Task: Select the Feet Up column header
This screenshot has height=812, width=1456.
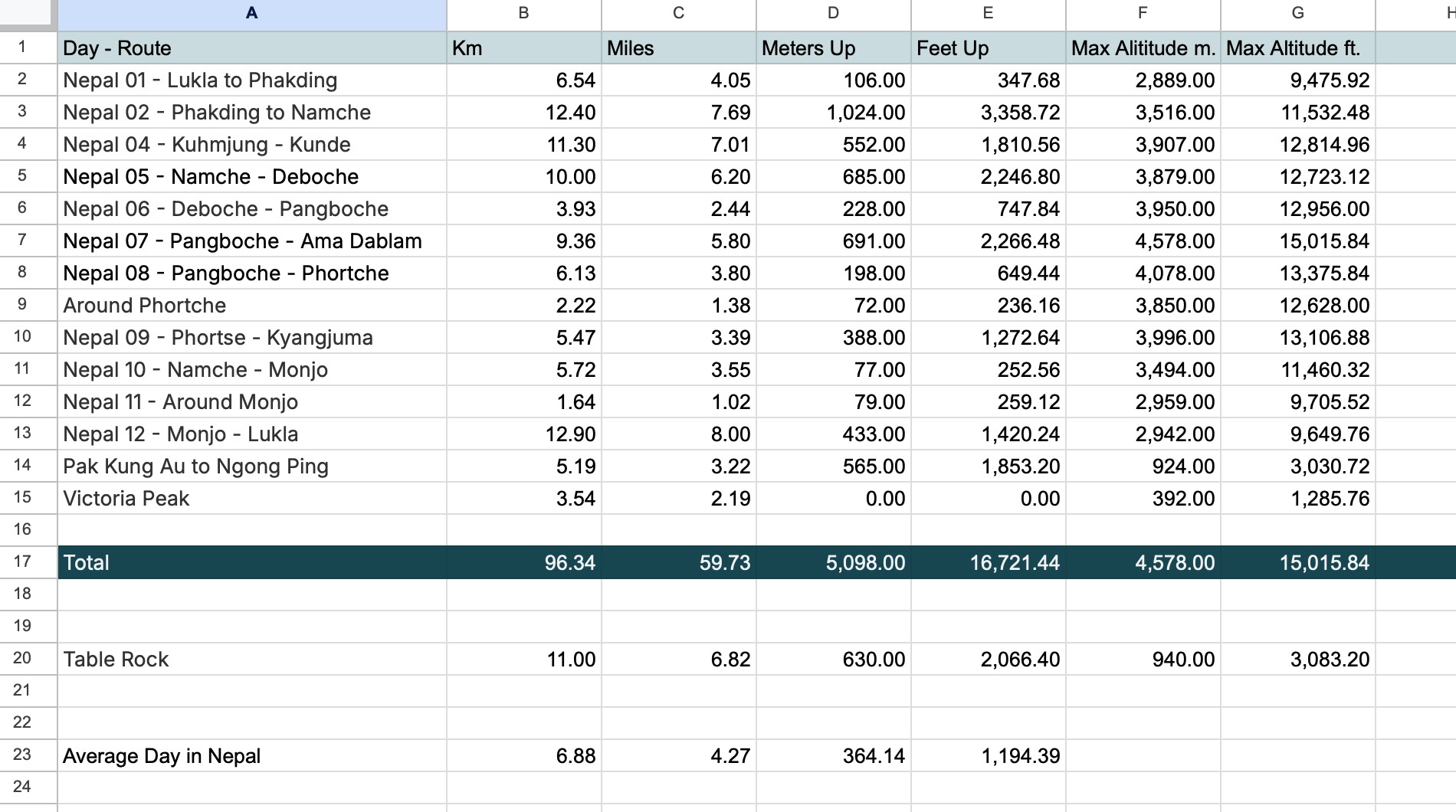Action: coord(987,13)
